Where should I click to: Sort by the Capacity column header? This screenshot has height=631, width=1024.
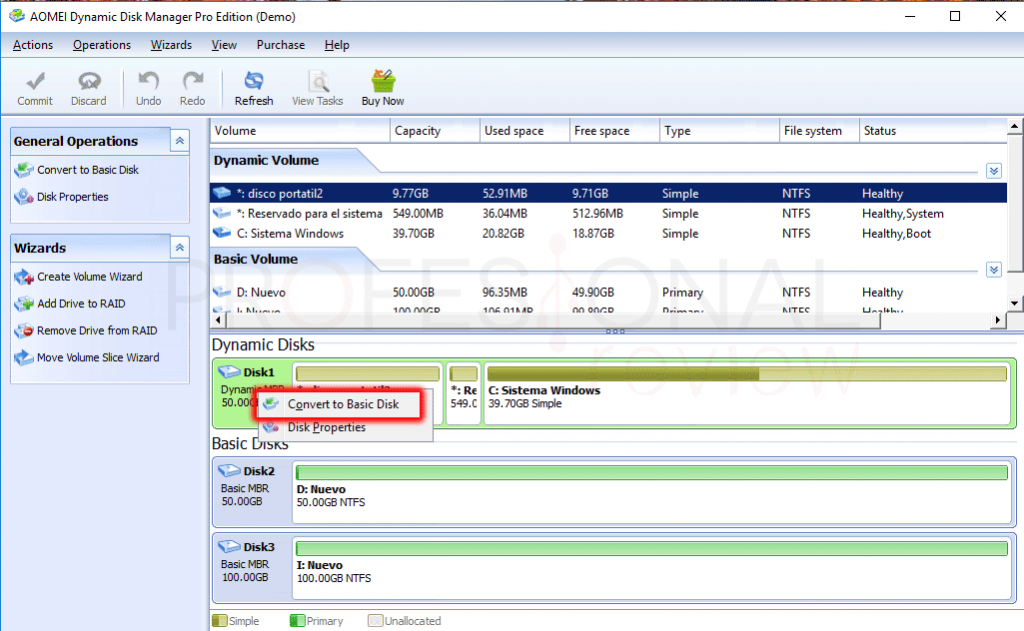coord(435,131)
